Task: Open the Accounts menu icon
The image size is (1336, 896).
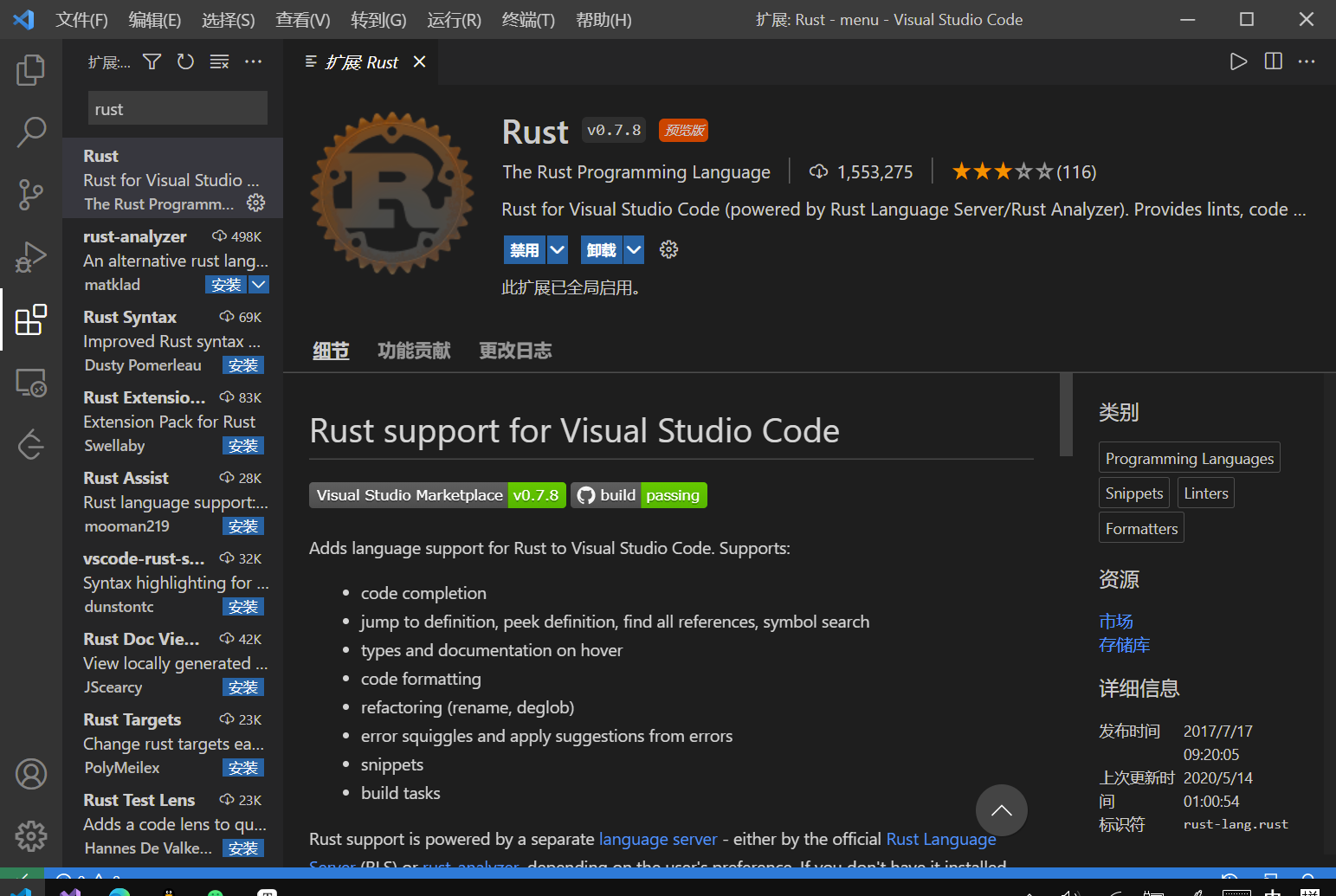Action: pyautogui.click(x=31, y=774)
